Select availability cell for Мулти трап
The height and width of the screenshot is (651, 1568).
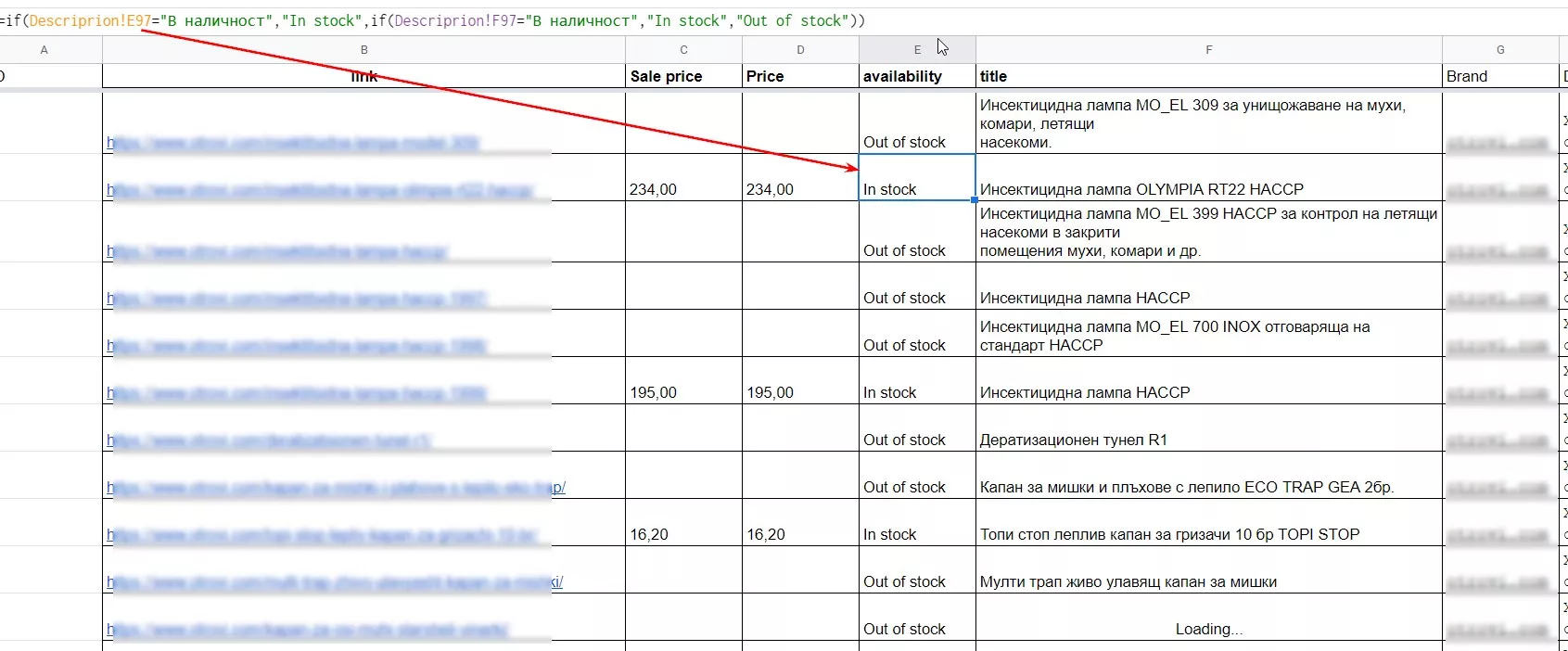pos(917,569)
